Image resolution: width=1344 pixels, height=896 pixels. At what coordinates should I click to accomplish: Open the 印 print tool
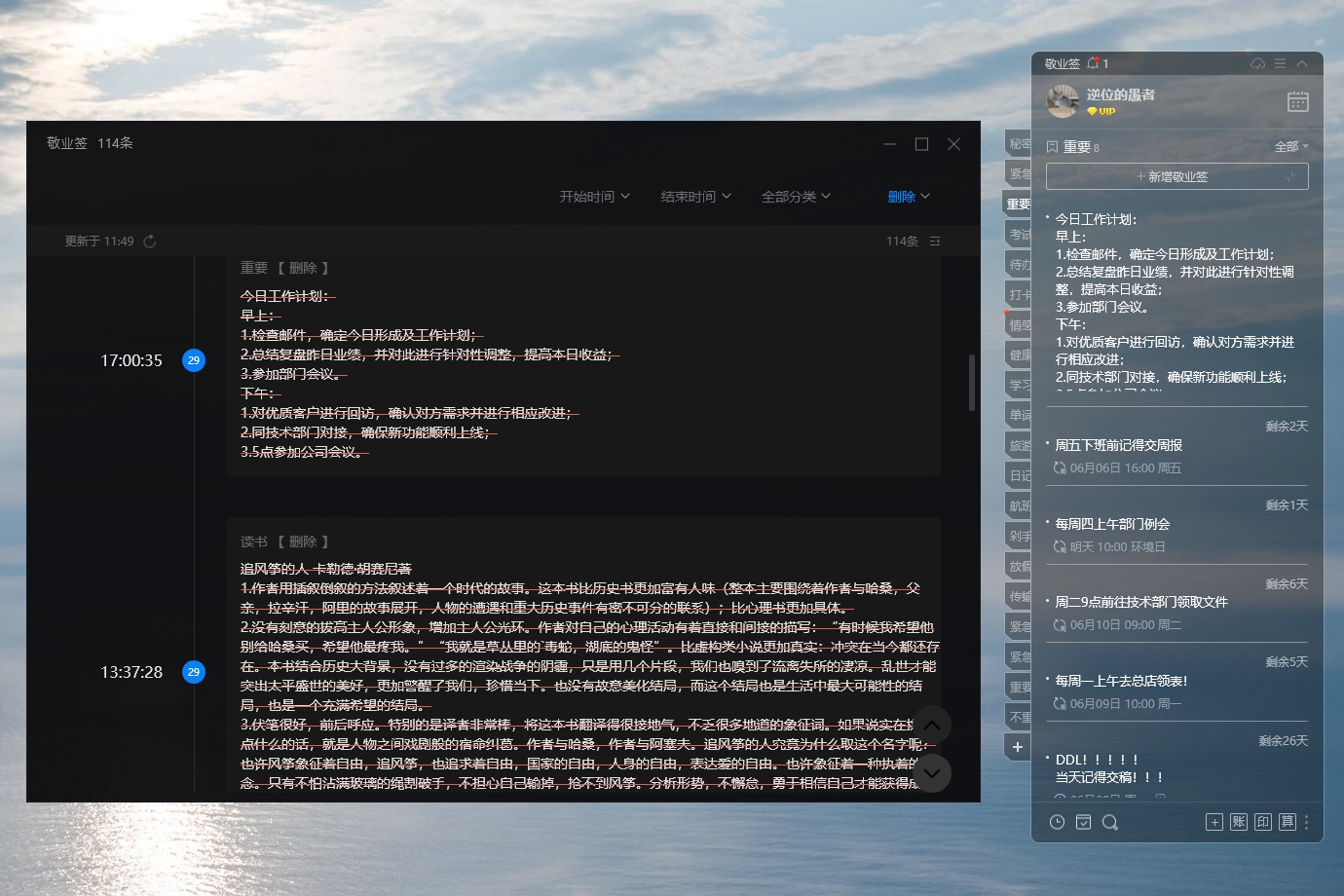coord(1263,822)
